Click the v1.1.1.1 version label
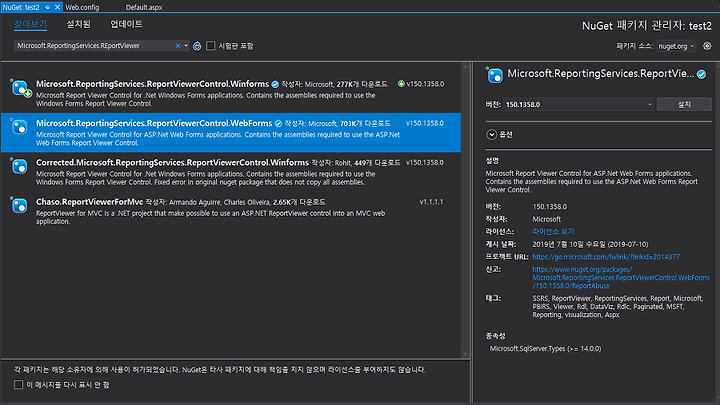 pos(431,202)
